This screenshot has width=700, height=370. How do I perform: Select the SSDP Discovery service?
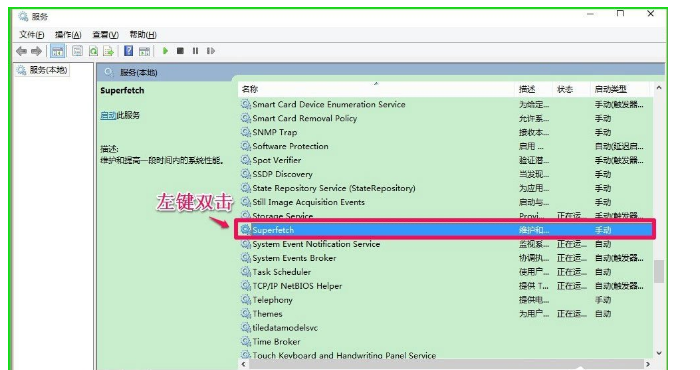click(x=282, y=174)
